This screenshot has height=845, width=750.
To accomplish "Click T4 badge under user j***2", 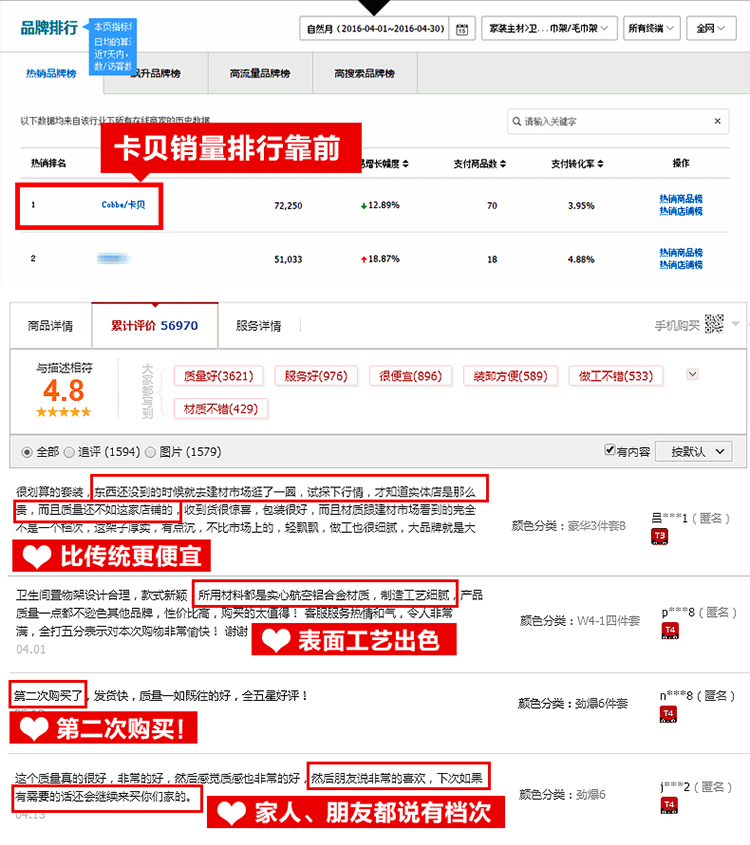I will point(669,805).
